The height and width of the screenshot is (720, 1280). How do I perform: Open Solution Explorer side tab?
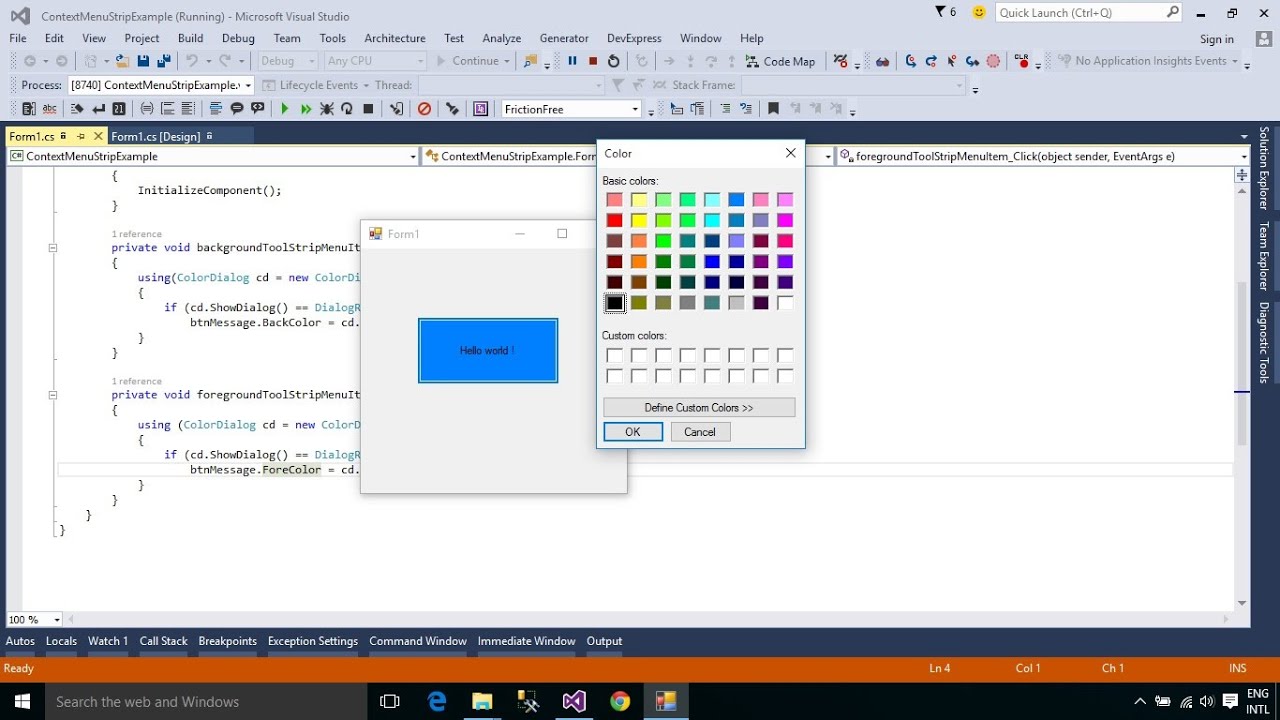click(1264, 168)
